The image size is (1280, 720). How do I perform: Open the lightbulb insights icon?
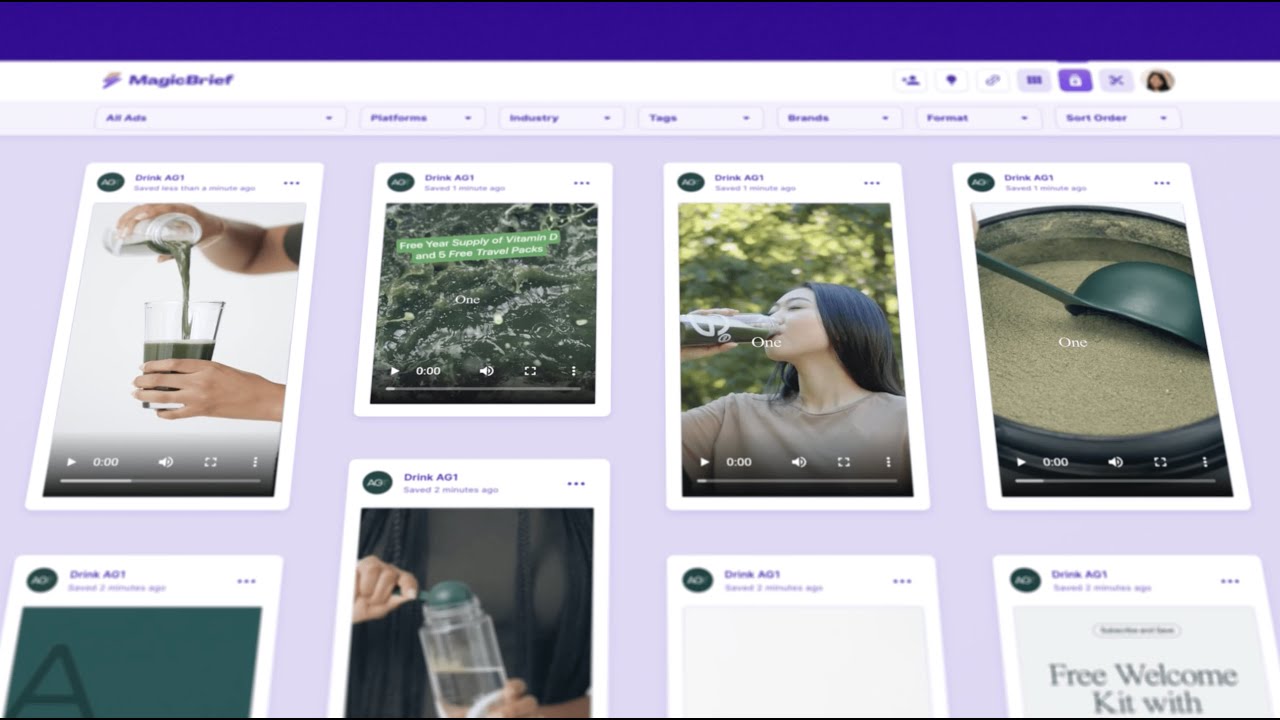[x=952, y=80]
